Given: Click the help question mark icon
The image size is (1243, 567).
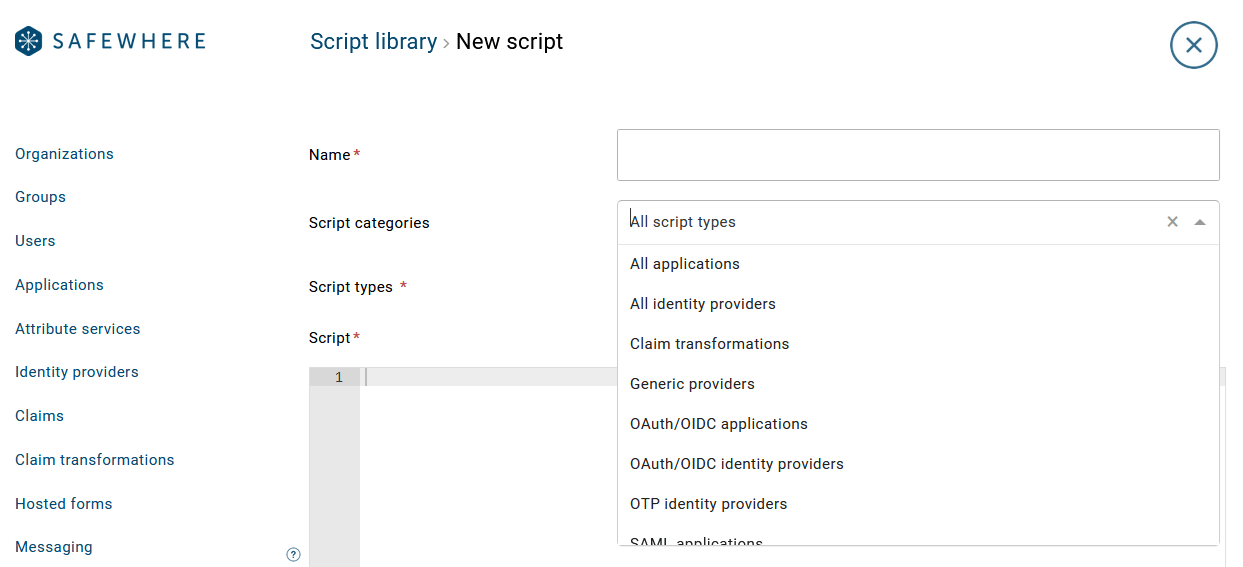Looking at the screenshot, I should 293,554.
